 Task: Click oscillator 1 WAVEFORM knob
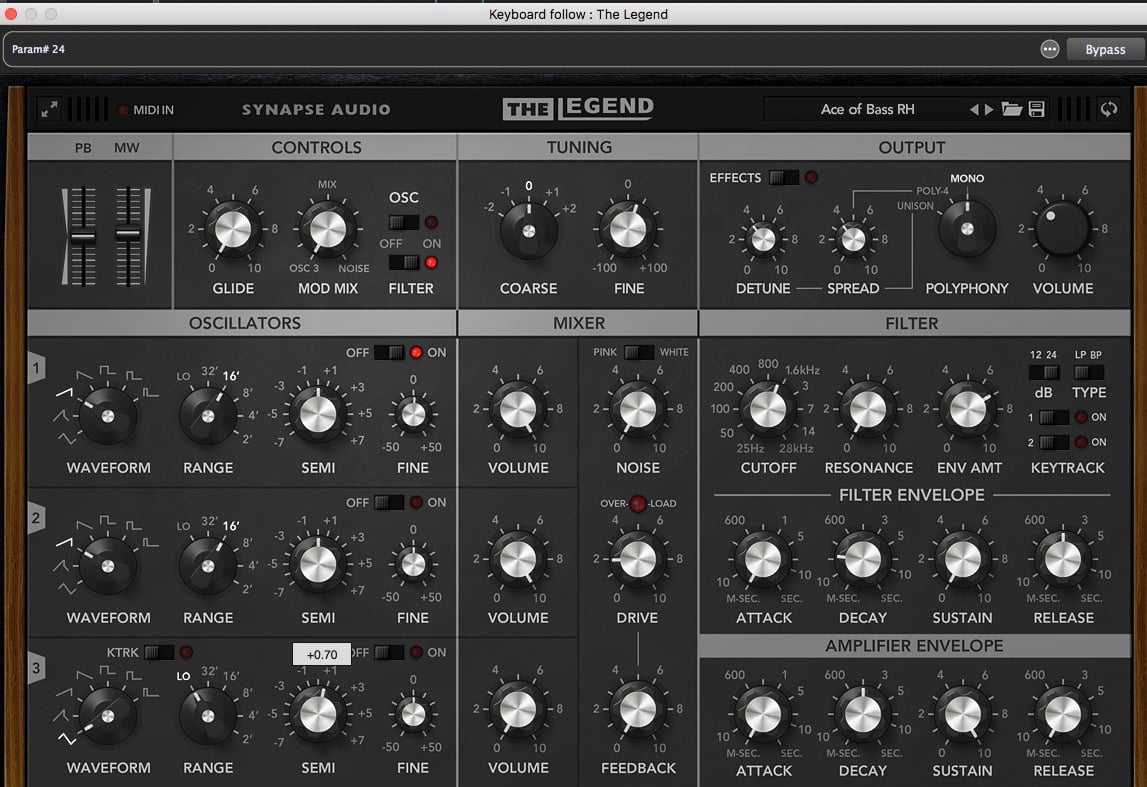(x=108, y=416)
